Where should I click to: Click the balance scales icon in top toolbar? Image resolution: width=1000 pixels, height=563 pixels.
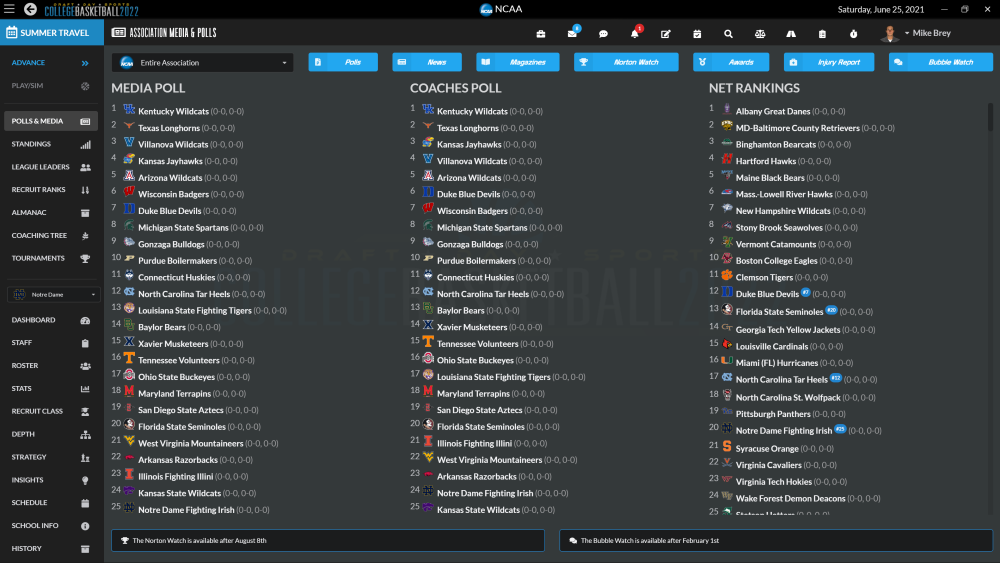click(x=759, y=34)
